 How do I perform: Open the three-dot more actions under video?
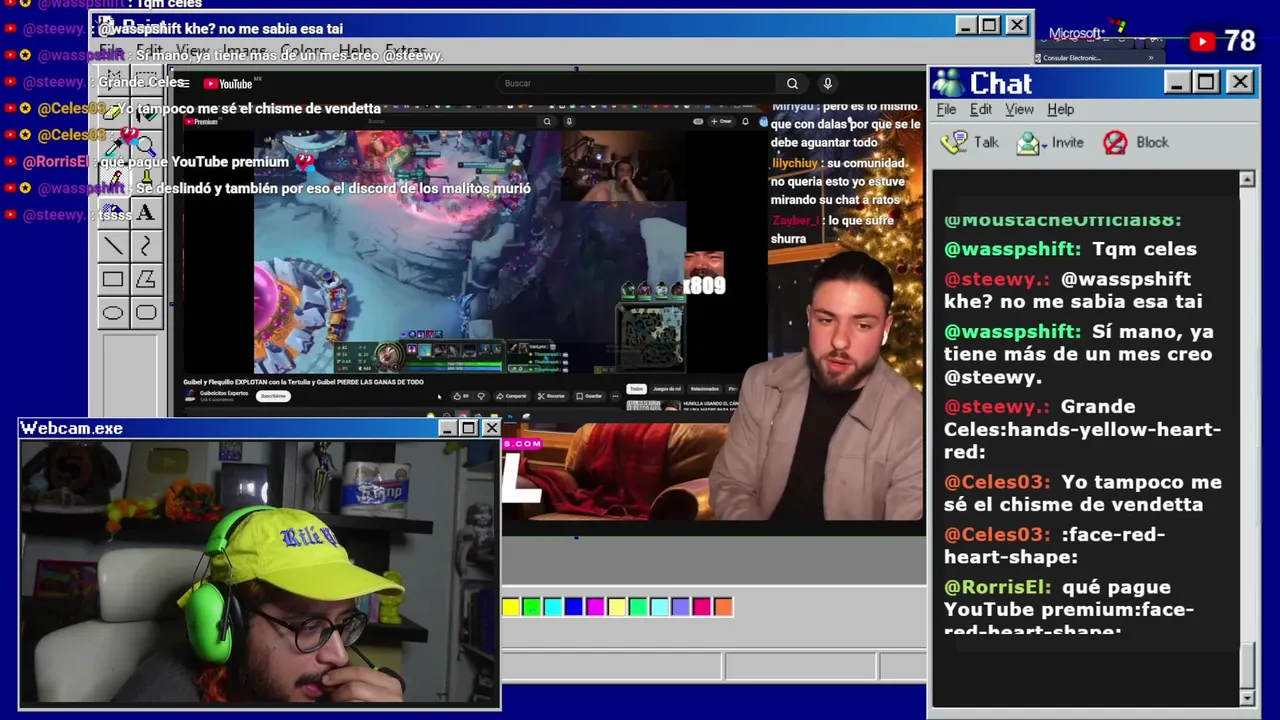(x=615, y=396)
